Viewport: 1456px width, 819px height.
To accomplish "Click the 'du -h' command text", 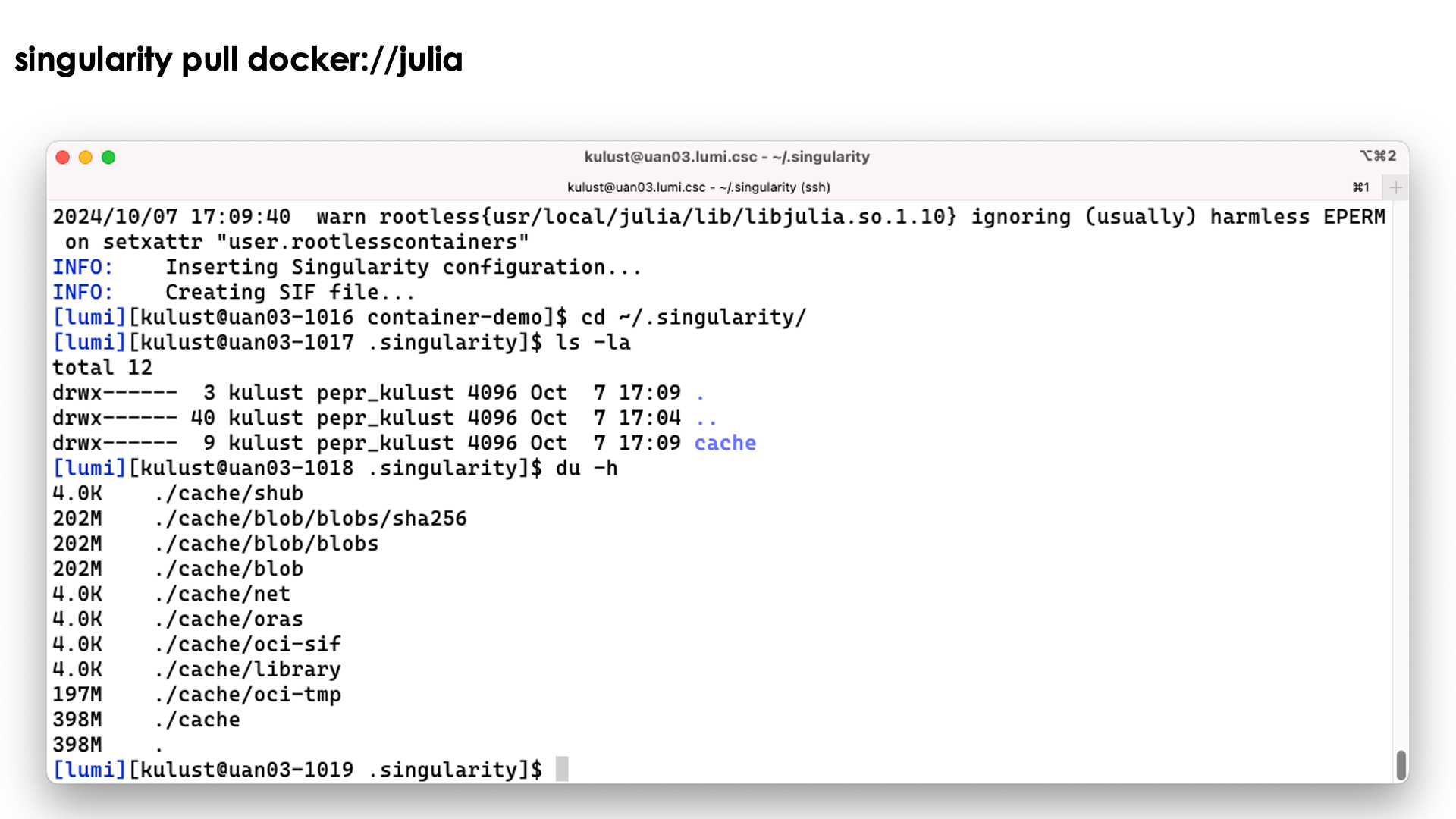I will coord(586,469).
